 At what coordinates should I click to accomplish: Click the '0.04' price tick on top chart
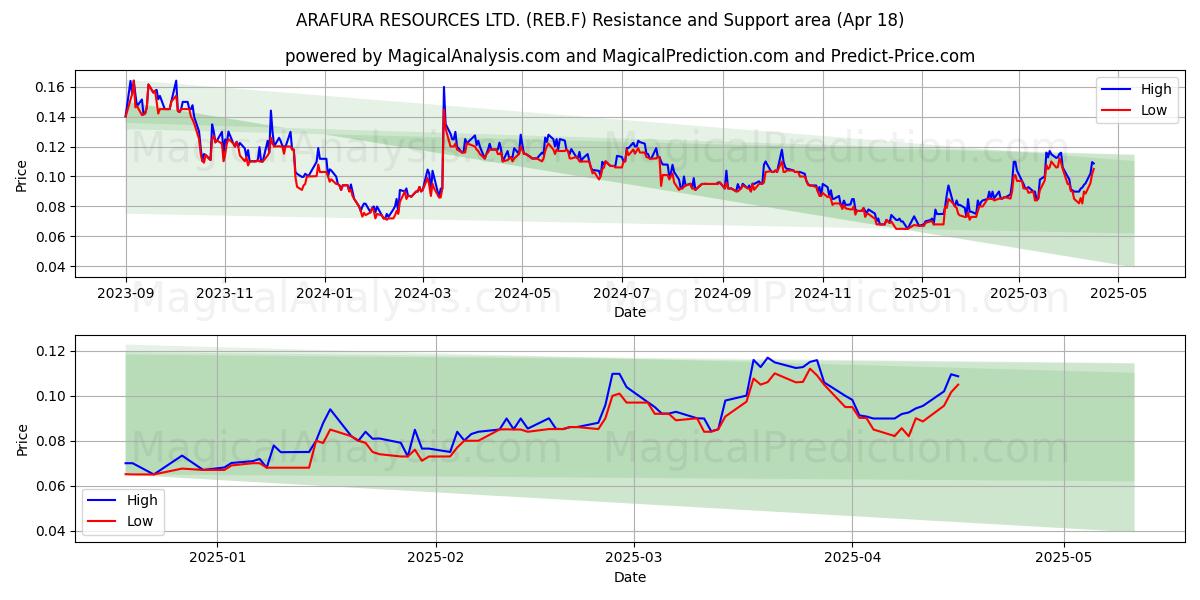pos(50,267)
